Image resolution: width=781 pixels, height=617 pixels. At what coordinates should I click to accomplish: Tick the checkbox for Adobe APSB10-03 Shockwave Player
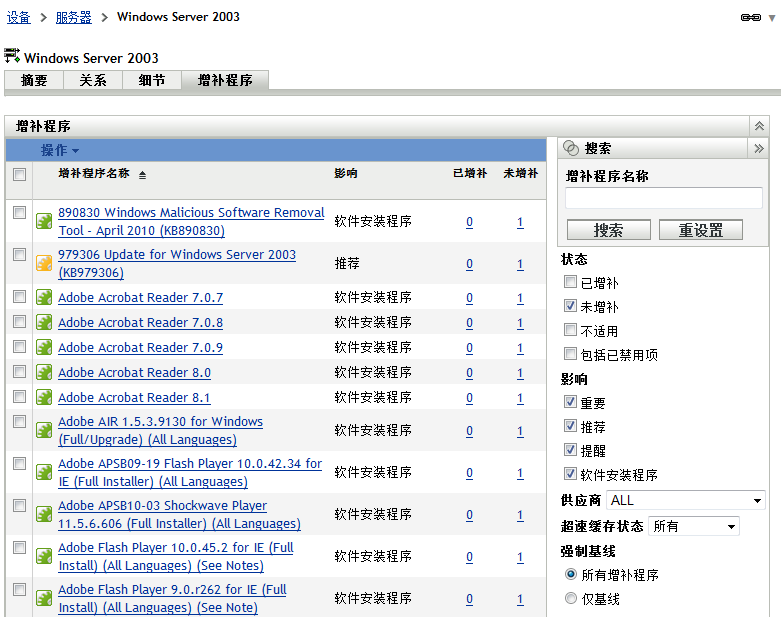[19, 505]
